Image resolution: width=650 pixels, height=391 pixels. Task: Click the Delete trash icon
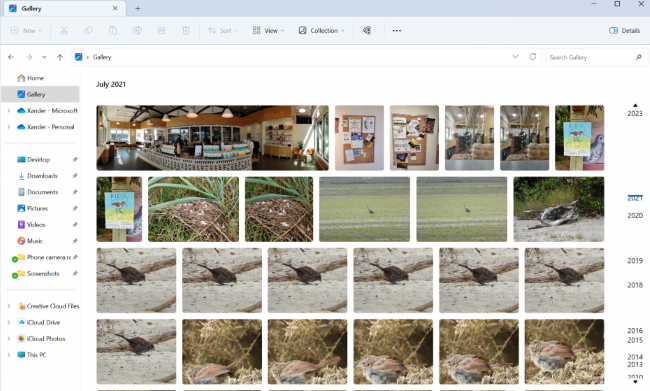click(186, 31)
